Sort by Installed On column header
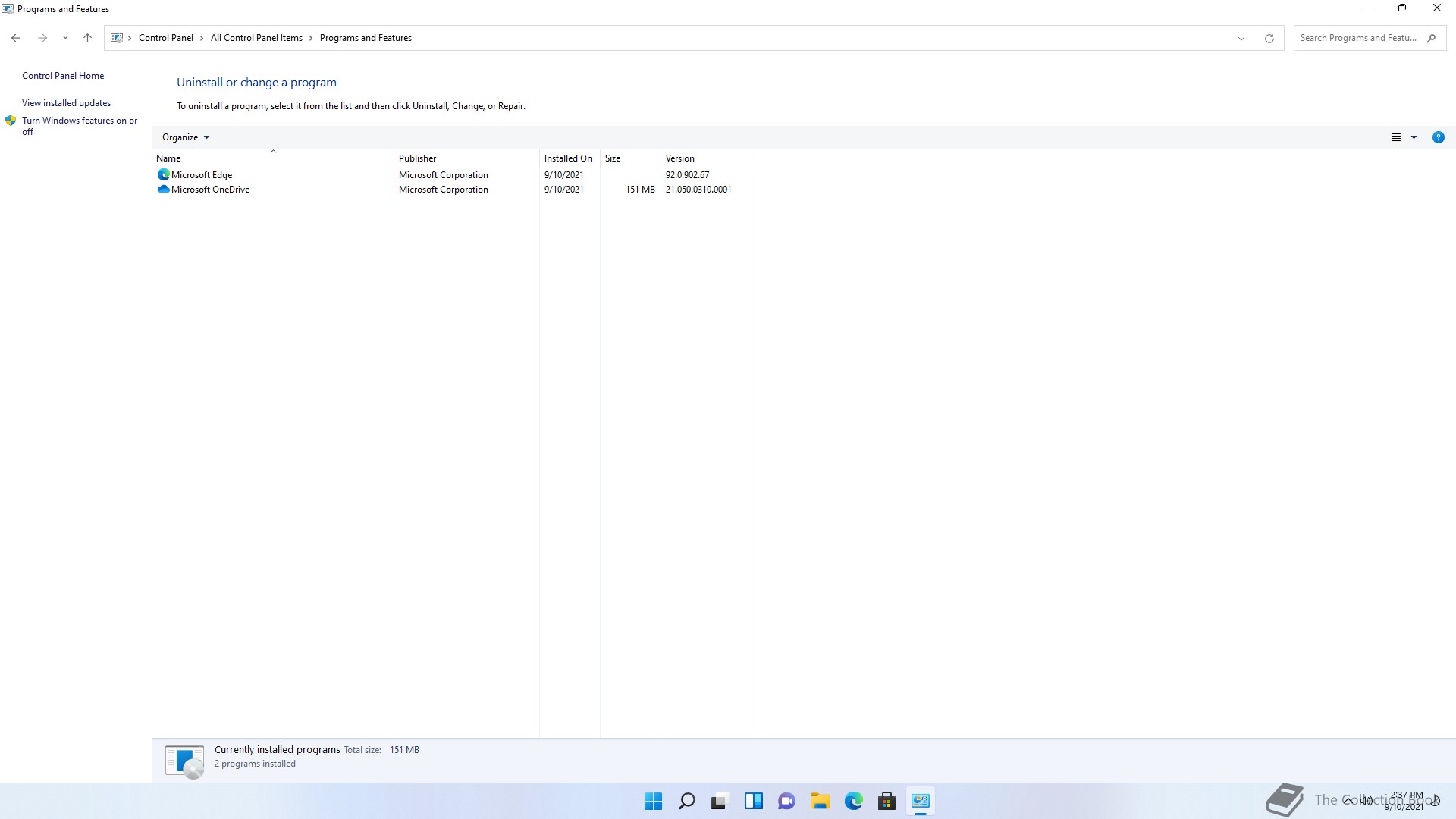 coord(570,158)
